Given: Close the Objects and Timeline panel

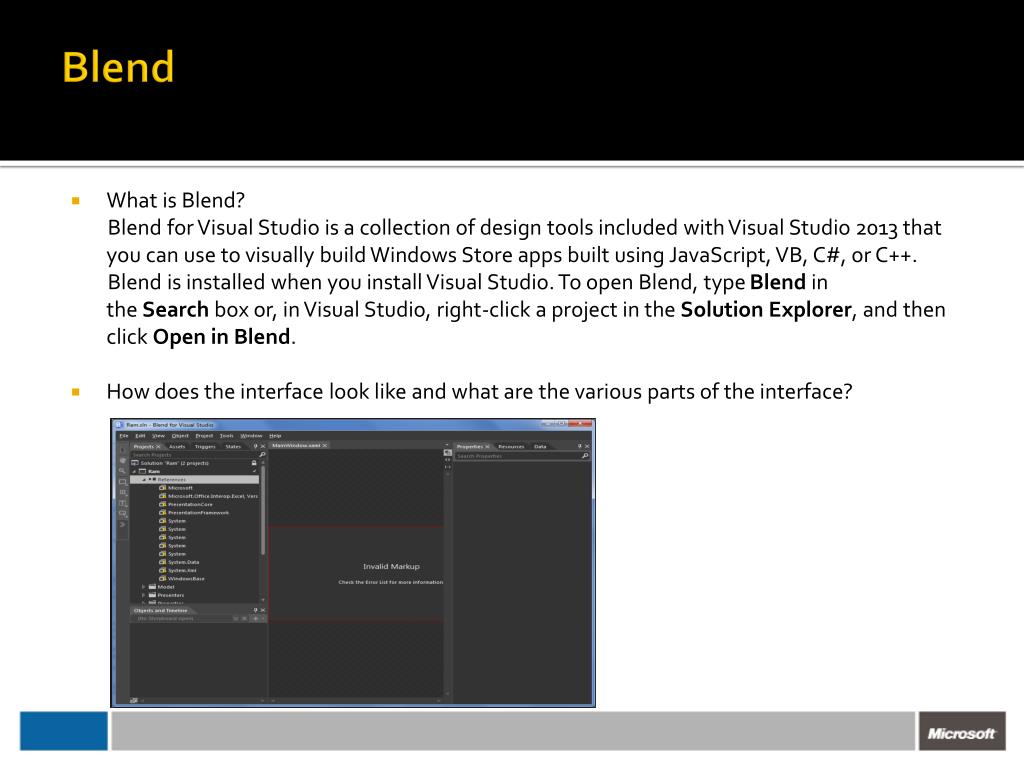Looking at the screenshot, I should click(263, 610).
